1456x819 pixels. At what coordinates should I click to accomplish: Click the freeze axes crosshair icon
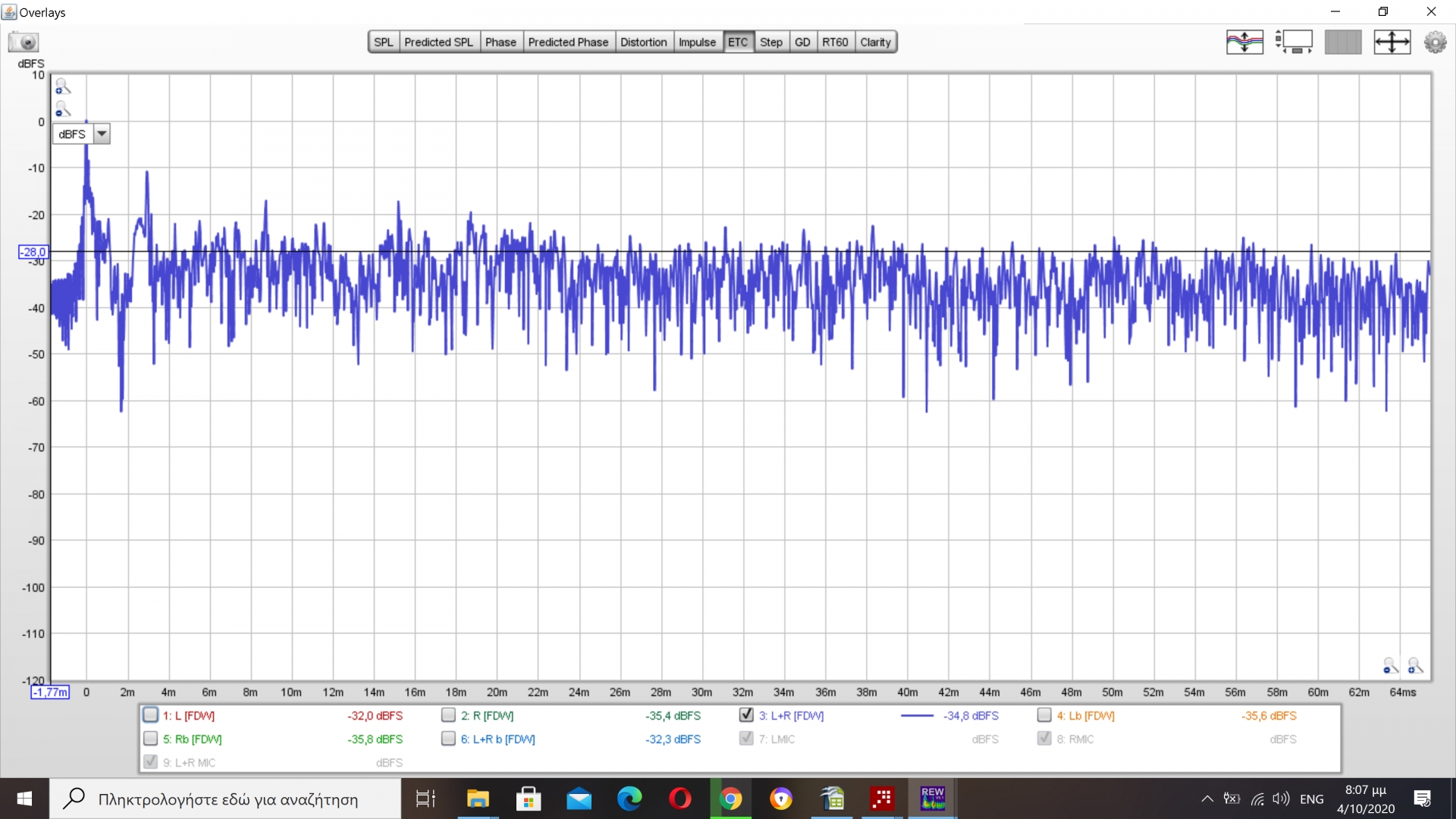point(1392,42)
